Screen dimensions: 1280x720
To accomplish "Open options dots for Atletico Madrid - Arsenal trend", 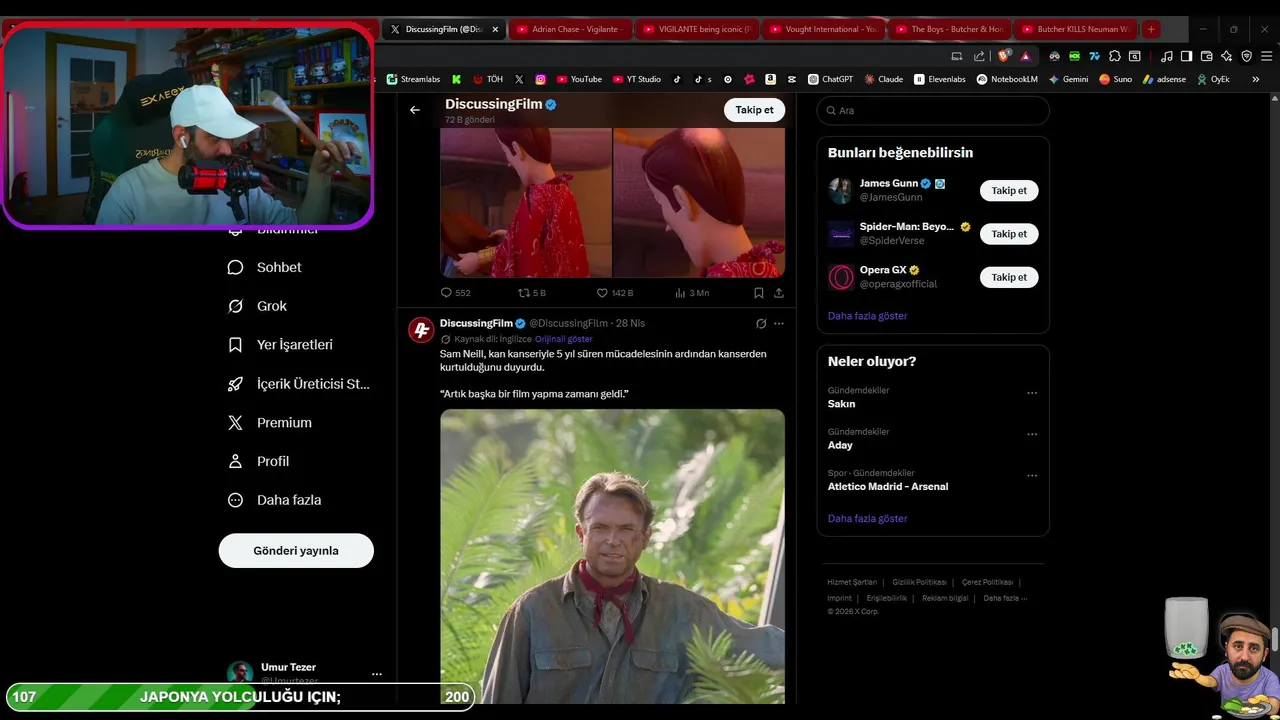I will coord(1032,475).
